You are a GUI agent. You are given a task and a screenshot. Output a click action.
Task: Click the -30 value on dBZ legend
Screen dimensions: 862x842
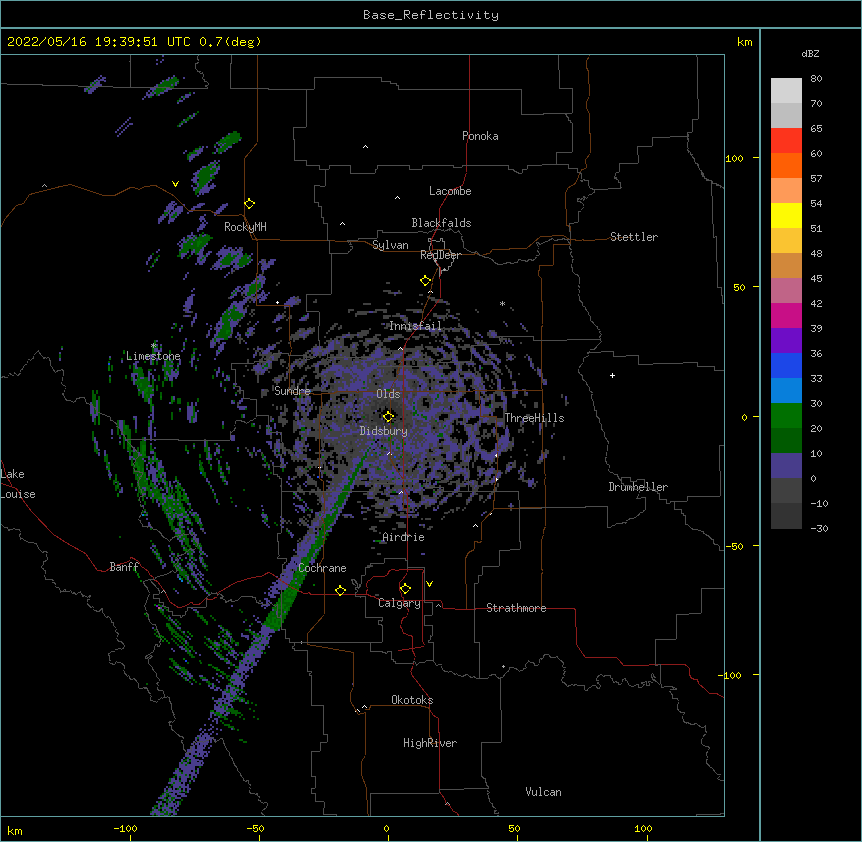coord(819,528)
